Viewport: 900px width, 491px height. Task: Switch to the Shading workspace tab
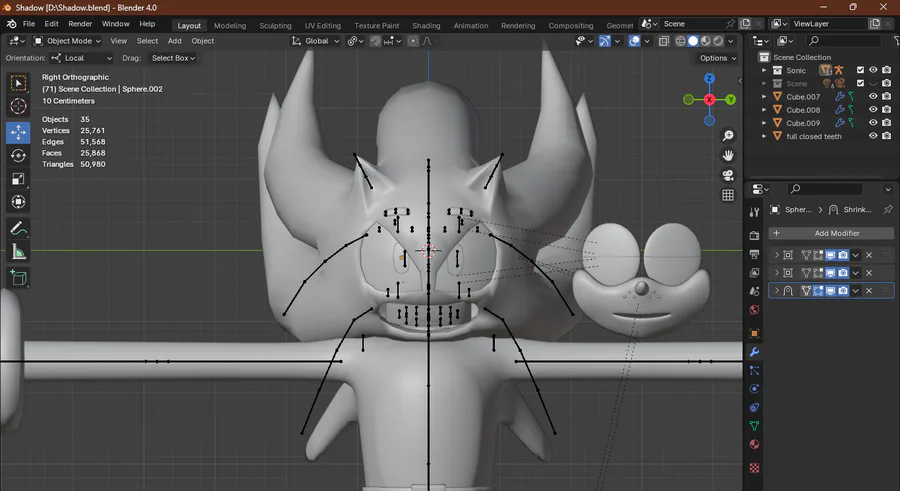pyautogui.click(x=426, y=25)
